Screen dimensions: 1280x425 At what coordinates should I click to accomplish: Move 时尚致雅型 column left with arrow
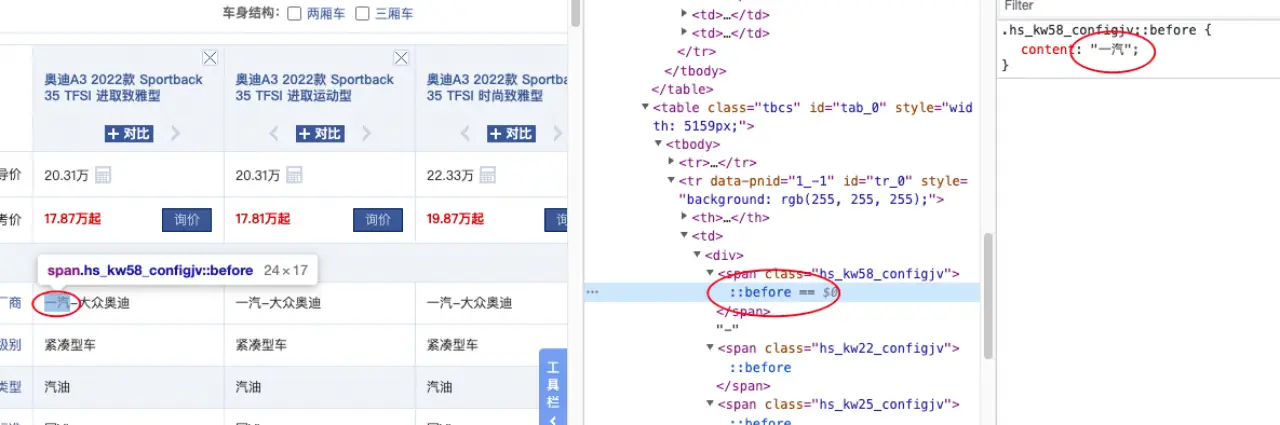tap(465, 133)
